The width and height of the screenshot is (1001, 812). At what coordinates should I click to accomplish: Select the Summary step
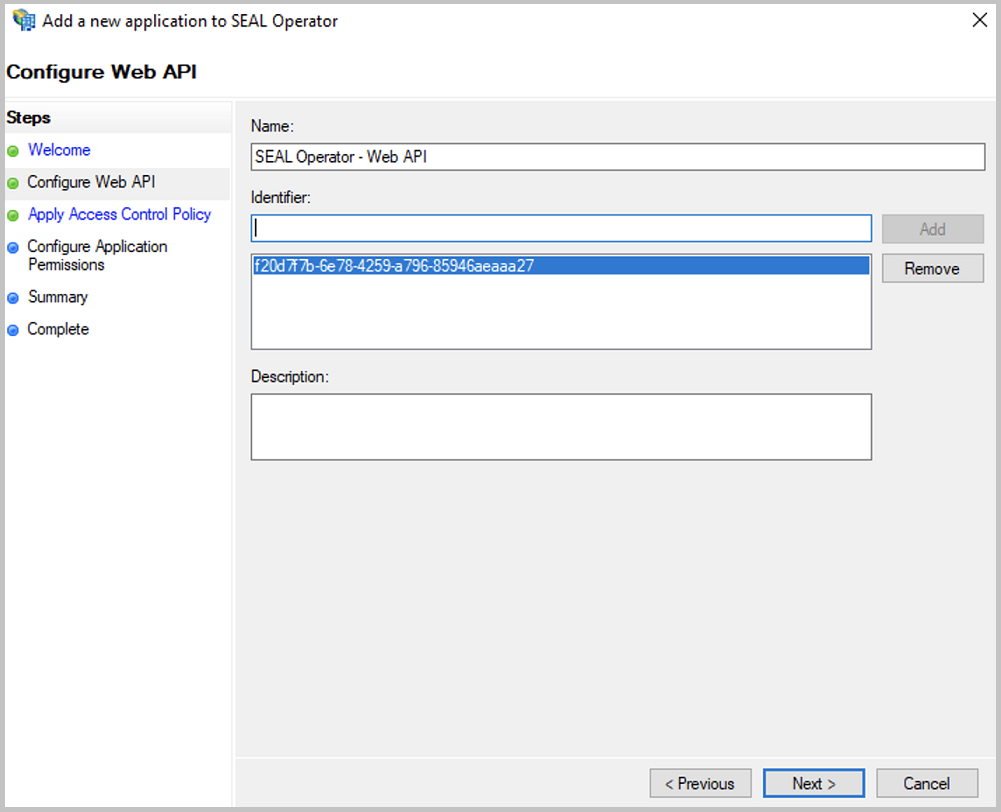tap(57, 297)
